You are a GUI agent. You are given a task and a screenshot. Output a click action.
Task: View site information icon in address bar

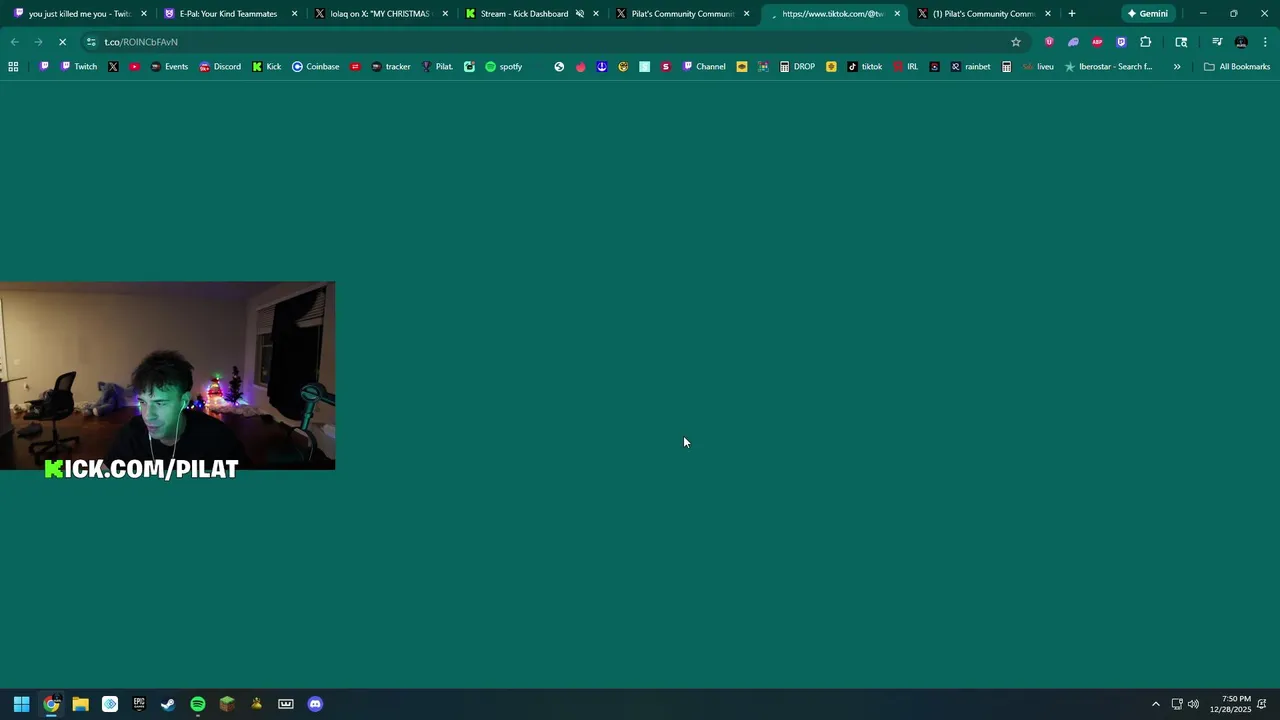[91, 42]
